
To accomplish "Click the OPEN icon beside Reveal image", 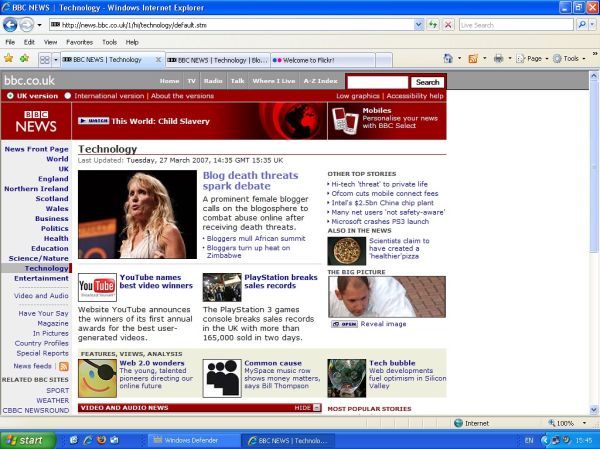I will point(344,324).
